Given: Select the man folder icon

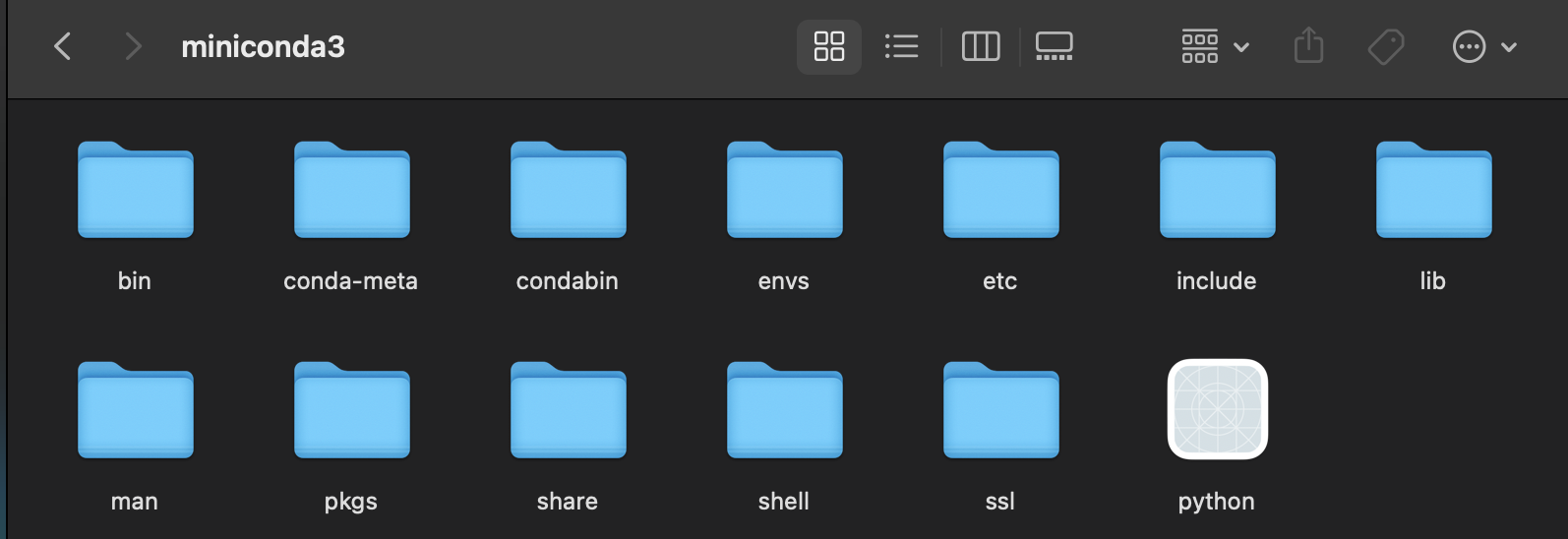Looking at the screenshot, I should (x=136, y=410).
